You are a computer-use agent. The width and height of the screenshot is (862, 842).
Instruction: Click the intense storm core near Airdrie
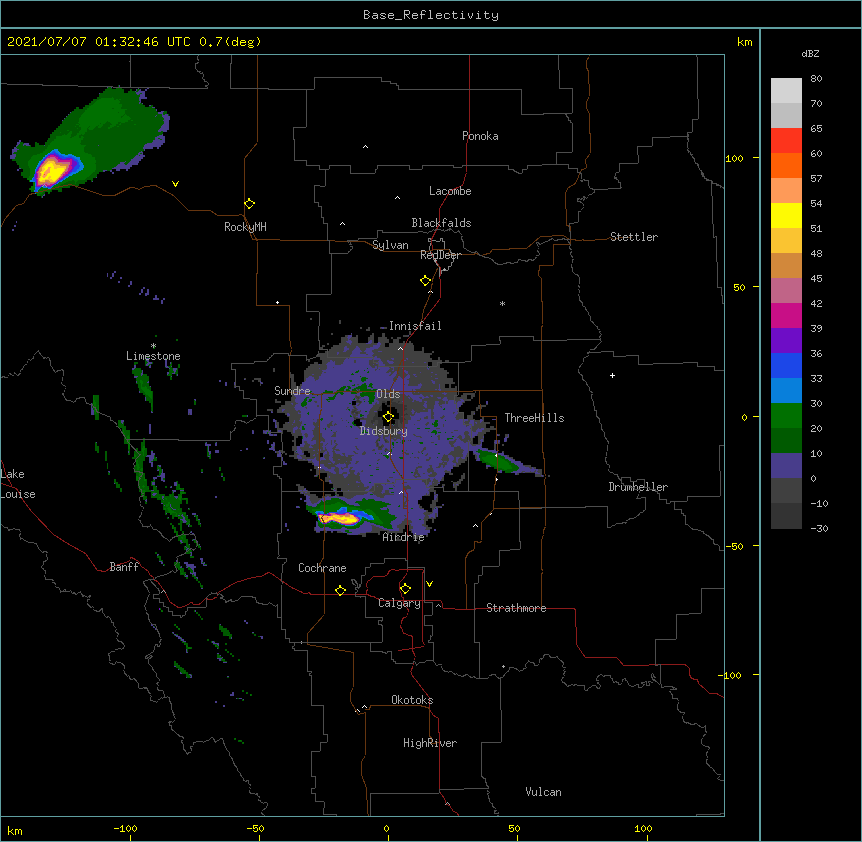point(338,518)
